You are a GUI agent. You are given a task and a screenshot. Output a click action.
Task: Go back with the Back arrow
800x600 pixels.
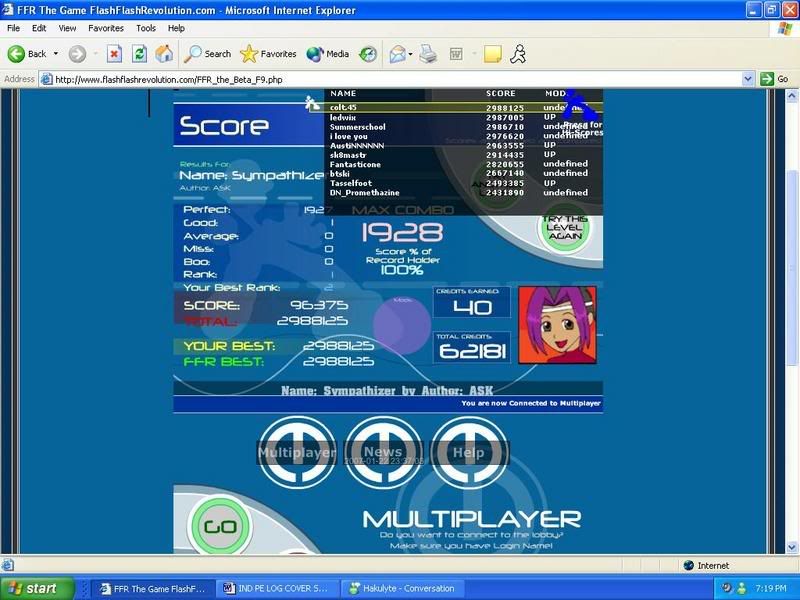click(x=27, y=54)
